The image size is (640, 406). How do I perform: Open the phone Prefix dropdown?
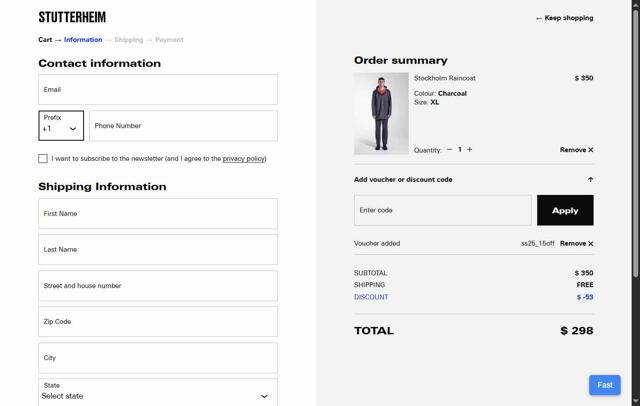point(61,126)
